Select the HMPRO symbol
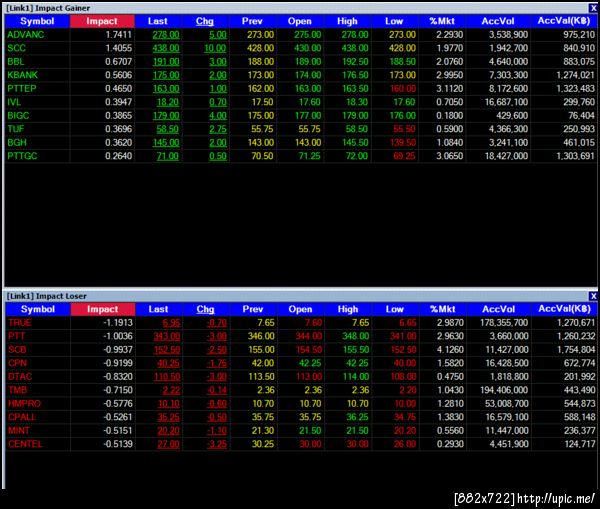 [x=24, y=404]
